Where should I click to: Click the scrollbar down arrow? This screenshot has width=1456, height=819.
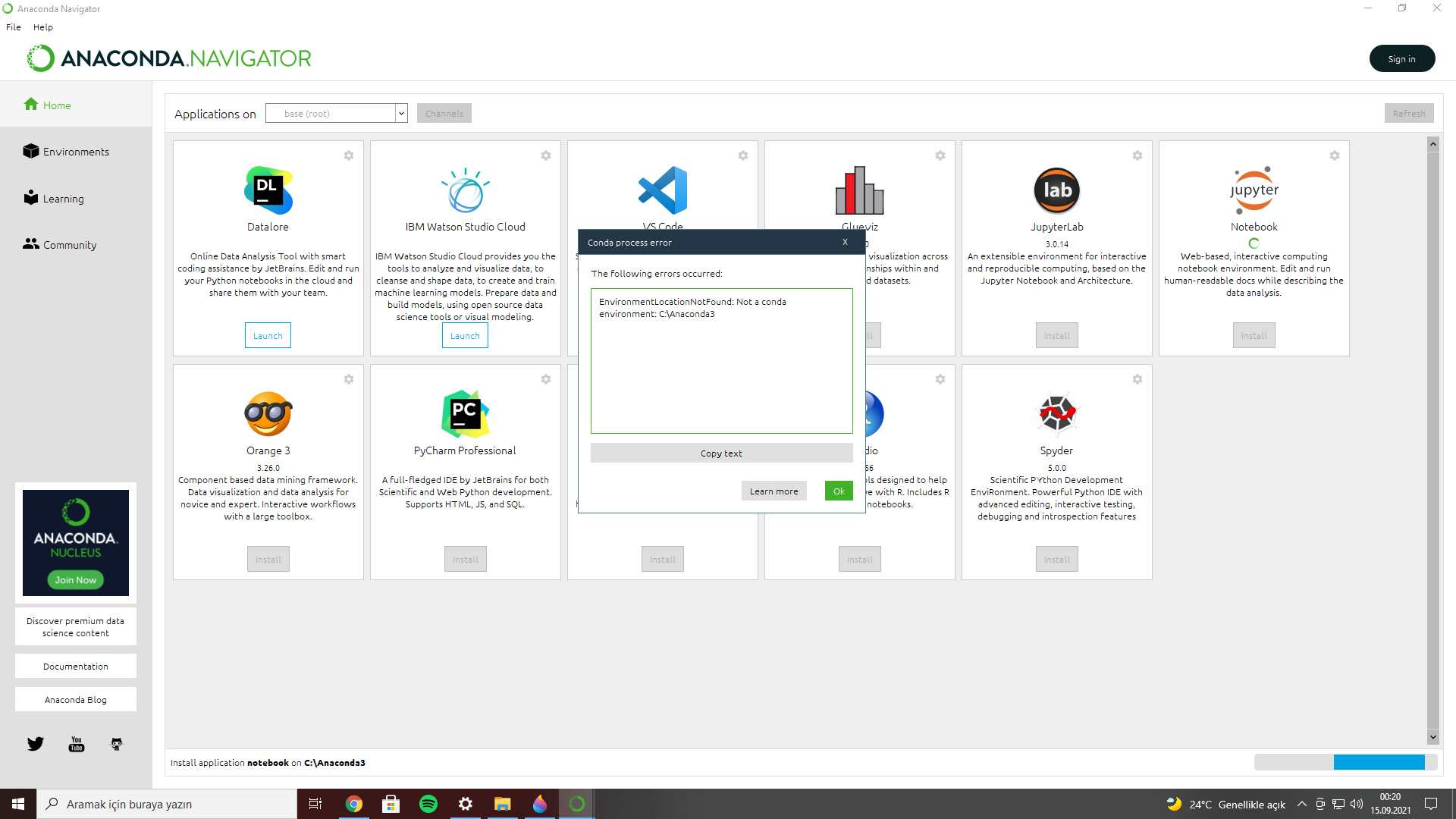point(1432,736)
